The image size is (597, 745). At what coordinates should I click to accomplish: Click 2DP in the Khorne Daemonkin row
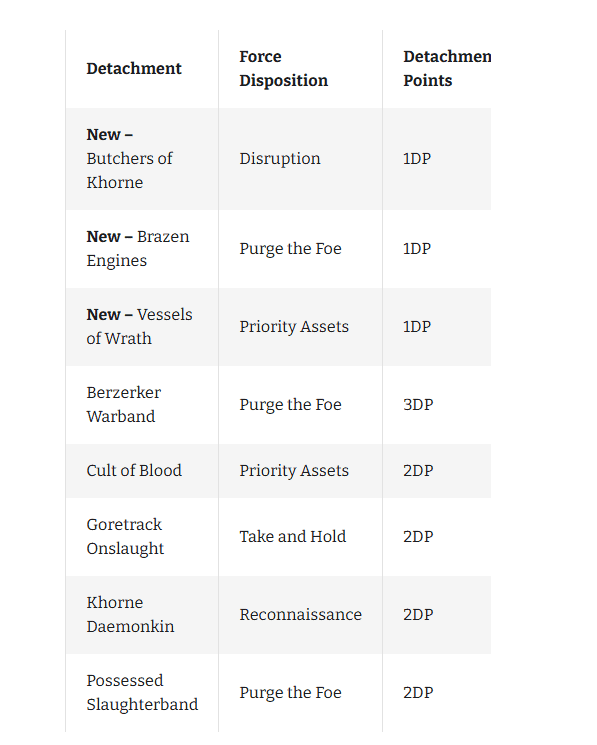418,614
